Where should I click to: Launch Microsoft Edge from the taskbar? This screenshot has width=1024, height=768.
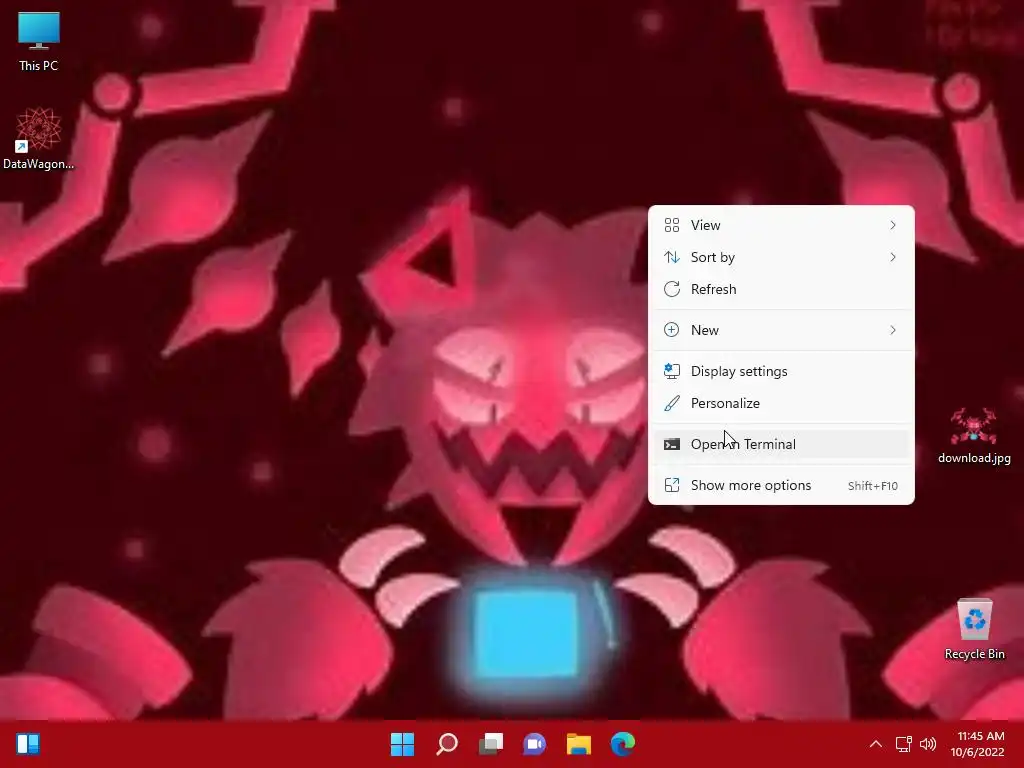tap(623, 744)
